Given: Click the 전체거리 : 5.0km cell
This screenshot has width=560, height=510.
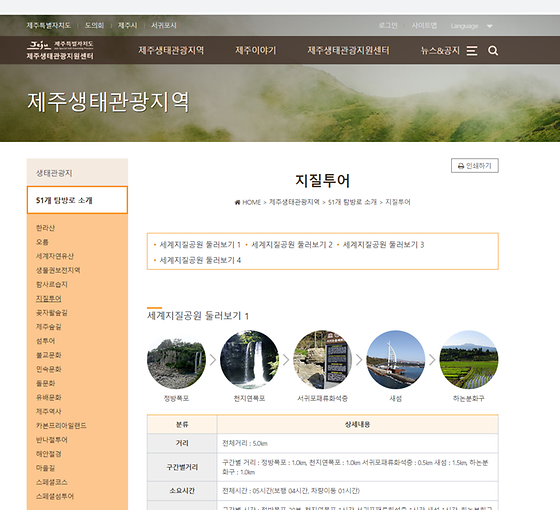Looking at the screenshot, I should (358, 443).
